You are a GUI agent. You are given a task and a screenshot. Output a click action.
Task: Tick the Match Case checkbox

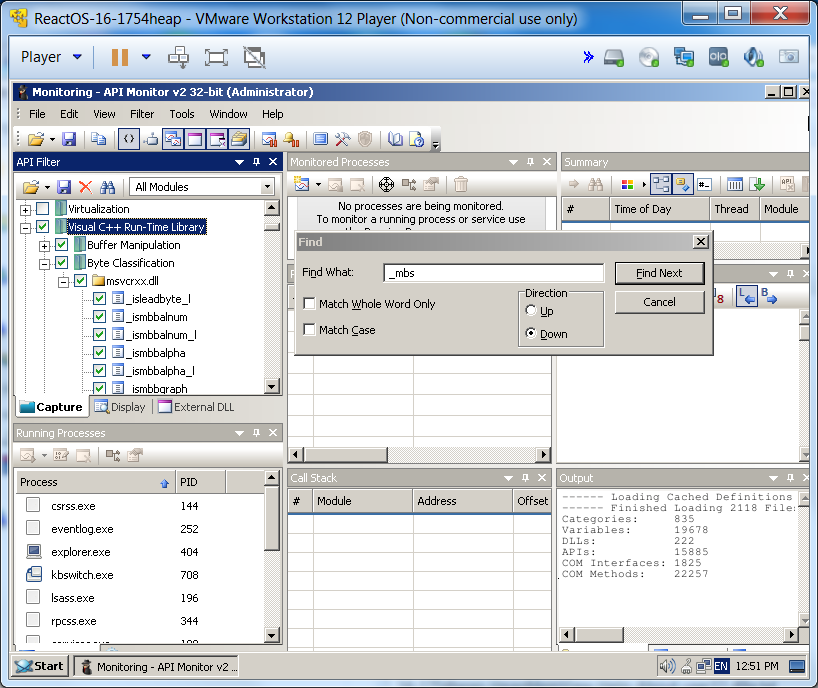tap(310, 330)
